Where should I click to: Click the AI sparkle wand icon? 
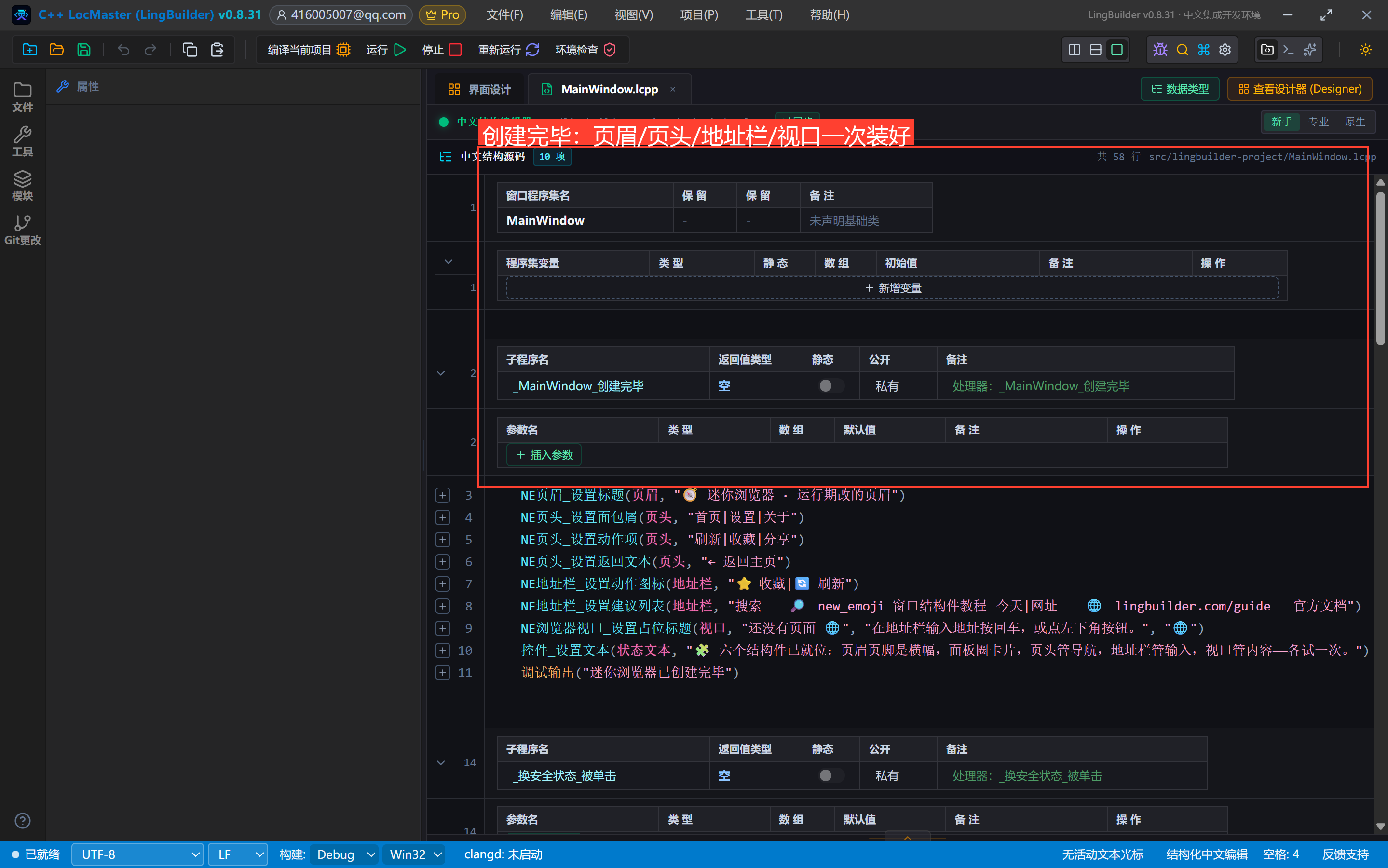click(x=1310, y=50)
